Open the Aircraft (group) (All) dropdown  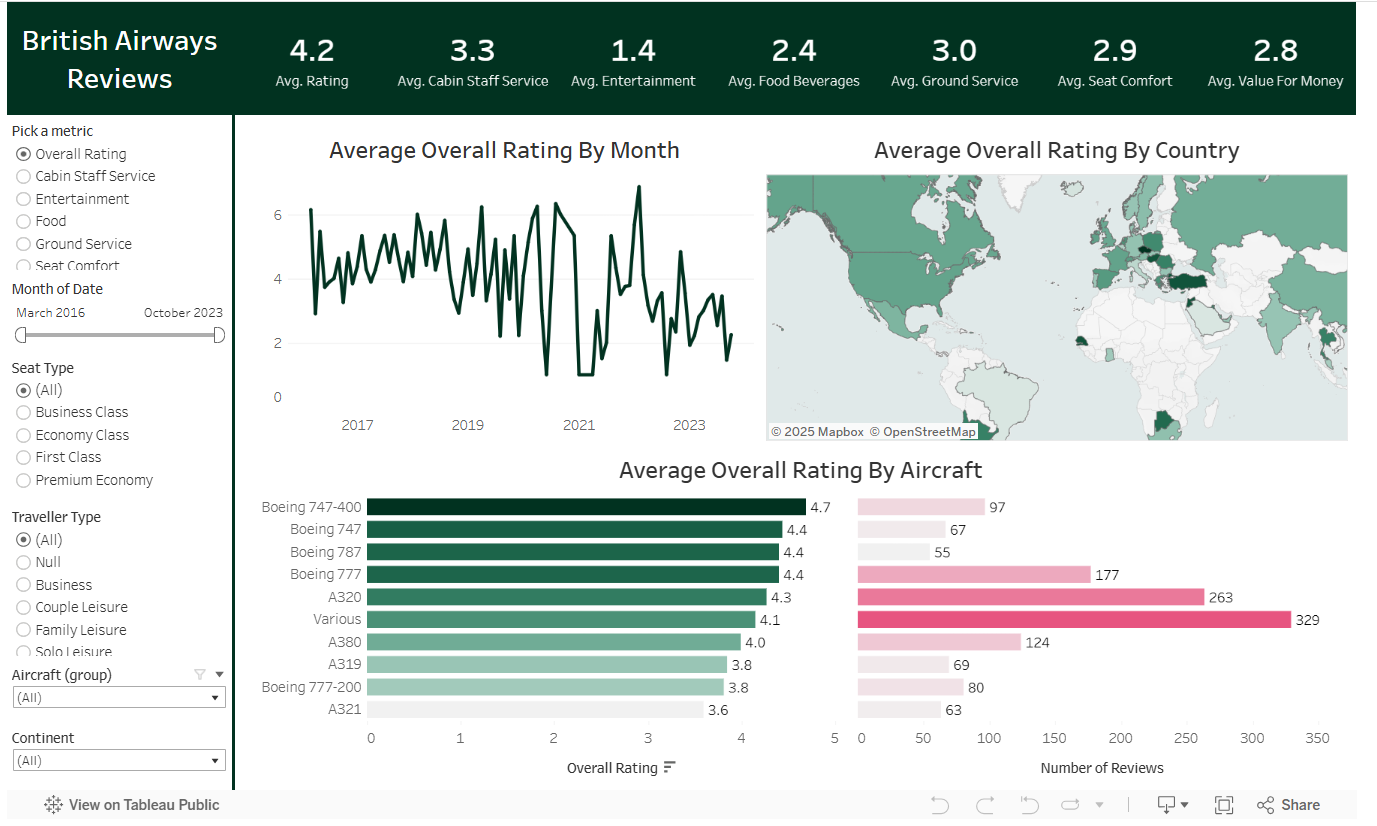point(119,698)
